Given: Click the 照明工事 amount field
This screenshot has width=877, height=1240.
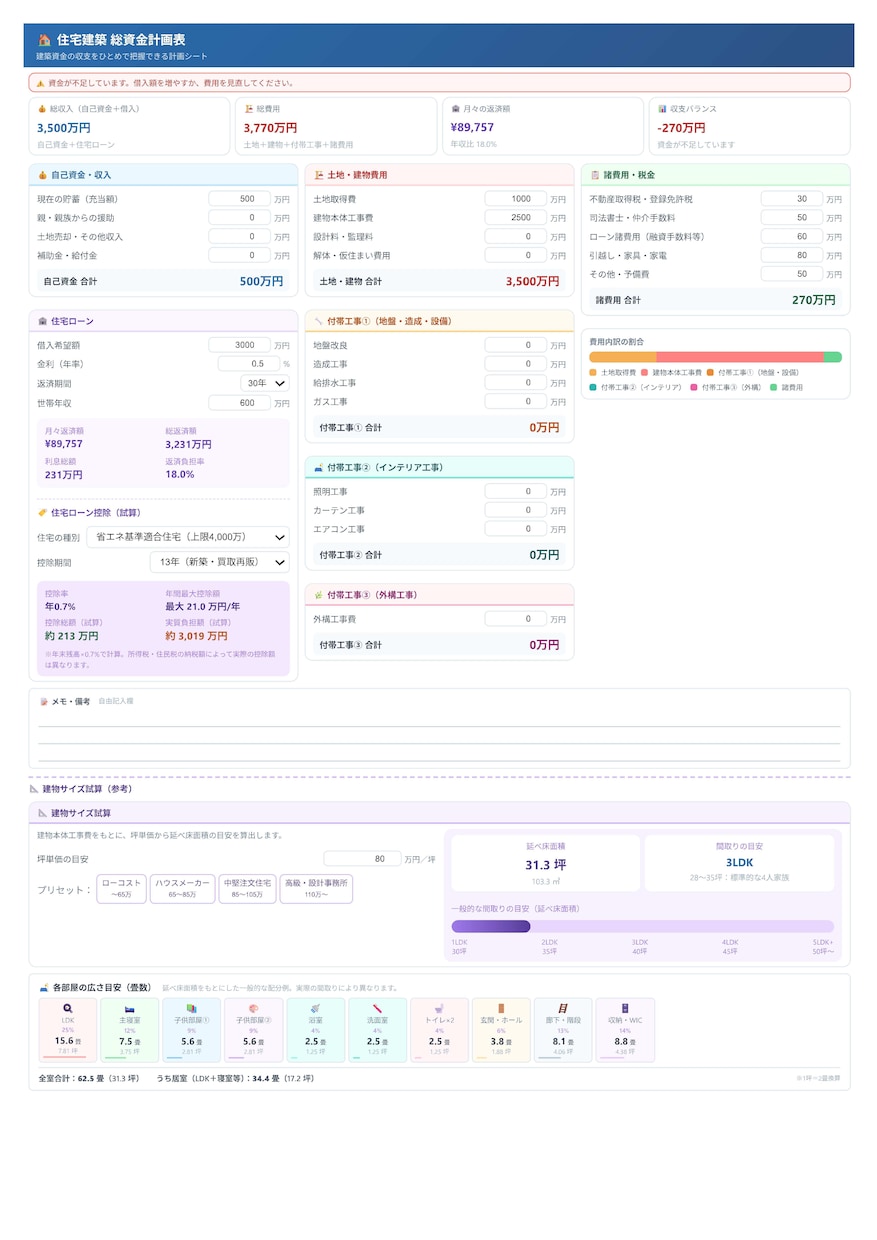Looking at the screenshot, I should coord(516,491).
